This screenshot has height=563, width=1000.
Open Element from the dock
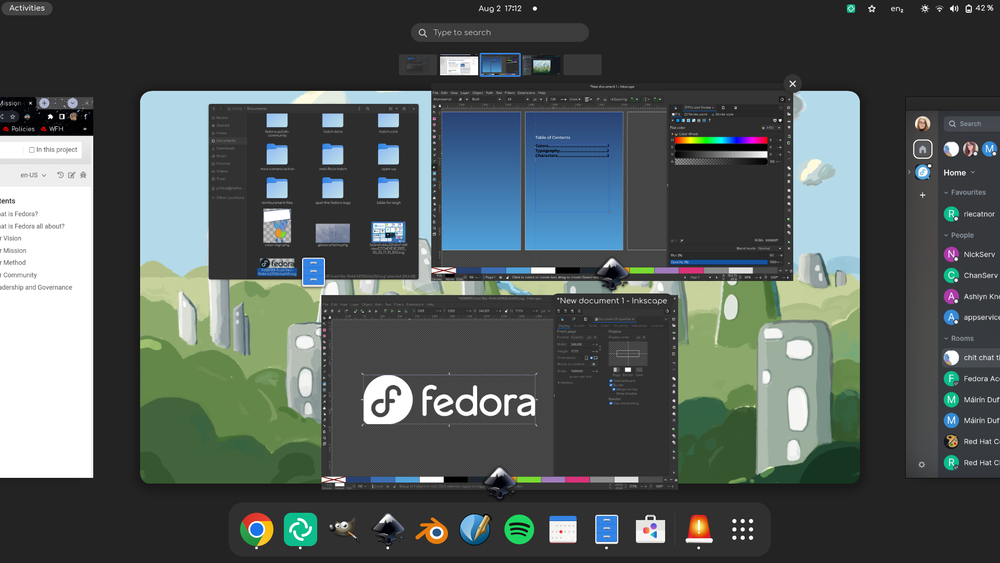pyautogui.click(x=300, y=530)
